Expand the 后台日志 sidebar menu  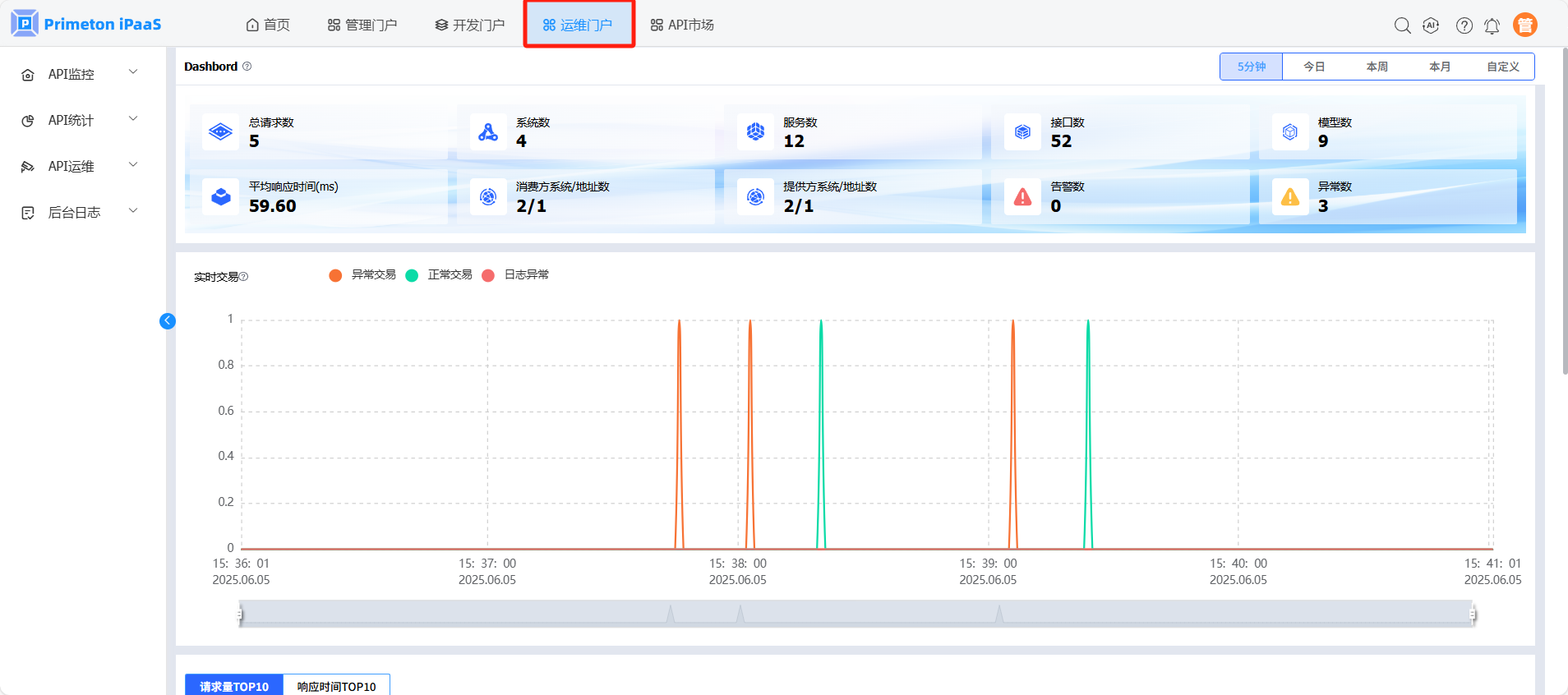pyautogui.click(x=80, y=212)
